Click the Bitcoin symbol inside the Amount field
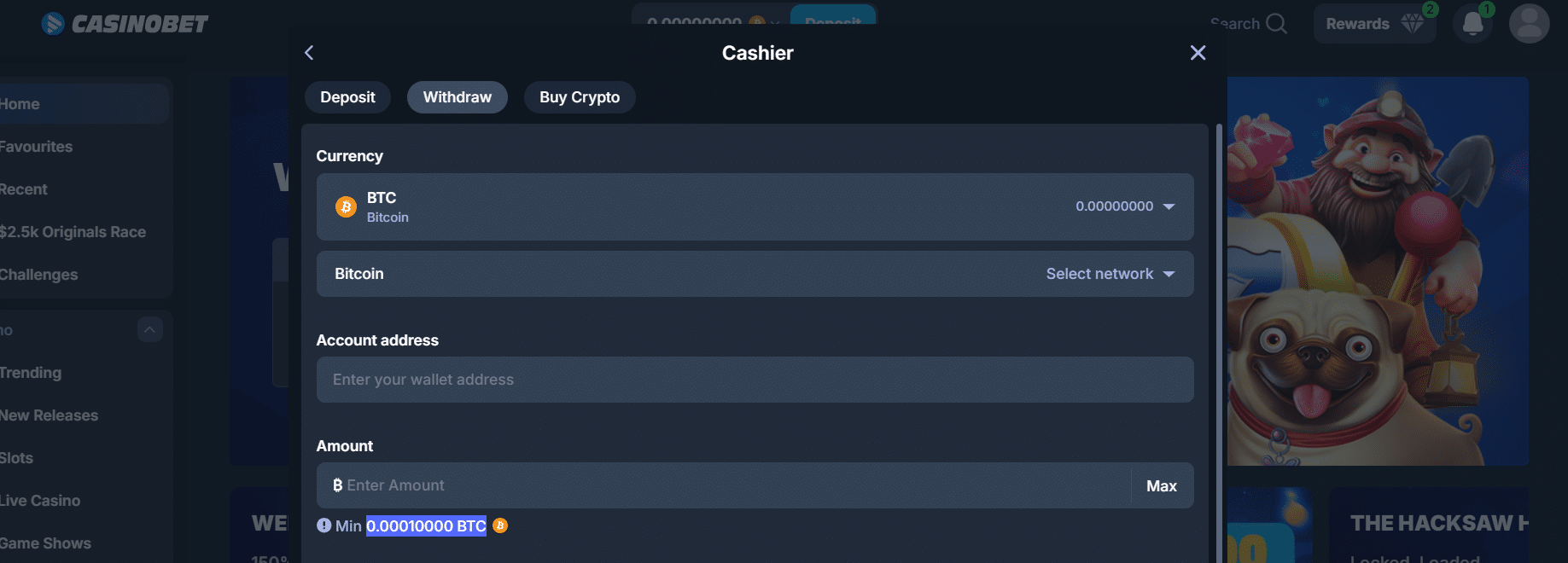1568x563 pixels. click(338, 485)
